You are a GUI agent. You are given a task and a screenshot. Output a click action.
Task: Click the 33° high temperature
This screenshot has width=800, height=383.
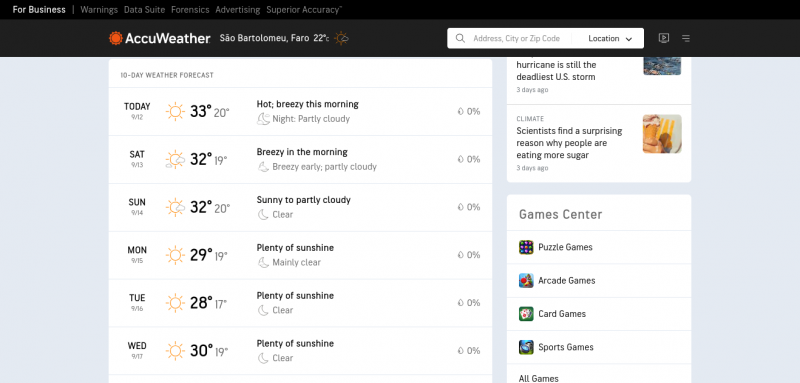(201, 111)
